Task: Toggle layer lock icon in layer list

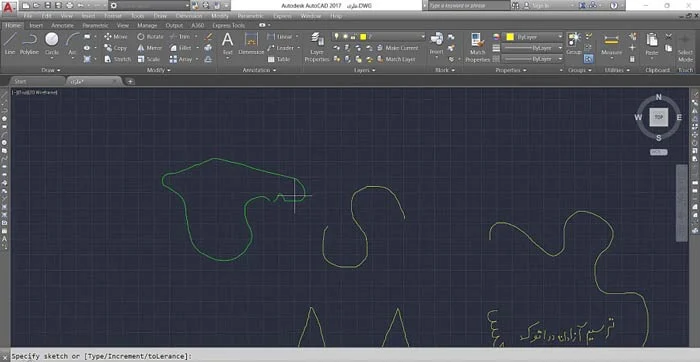Action: 353,37
